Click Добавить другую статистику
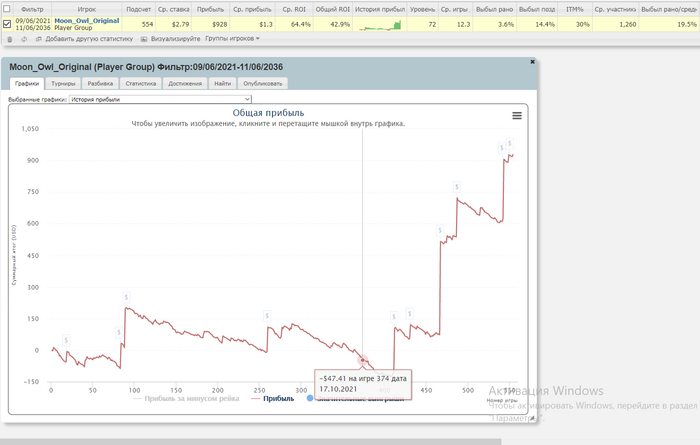700x445 pixels. coord(89,39)
